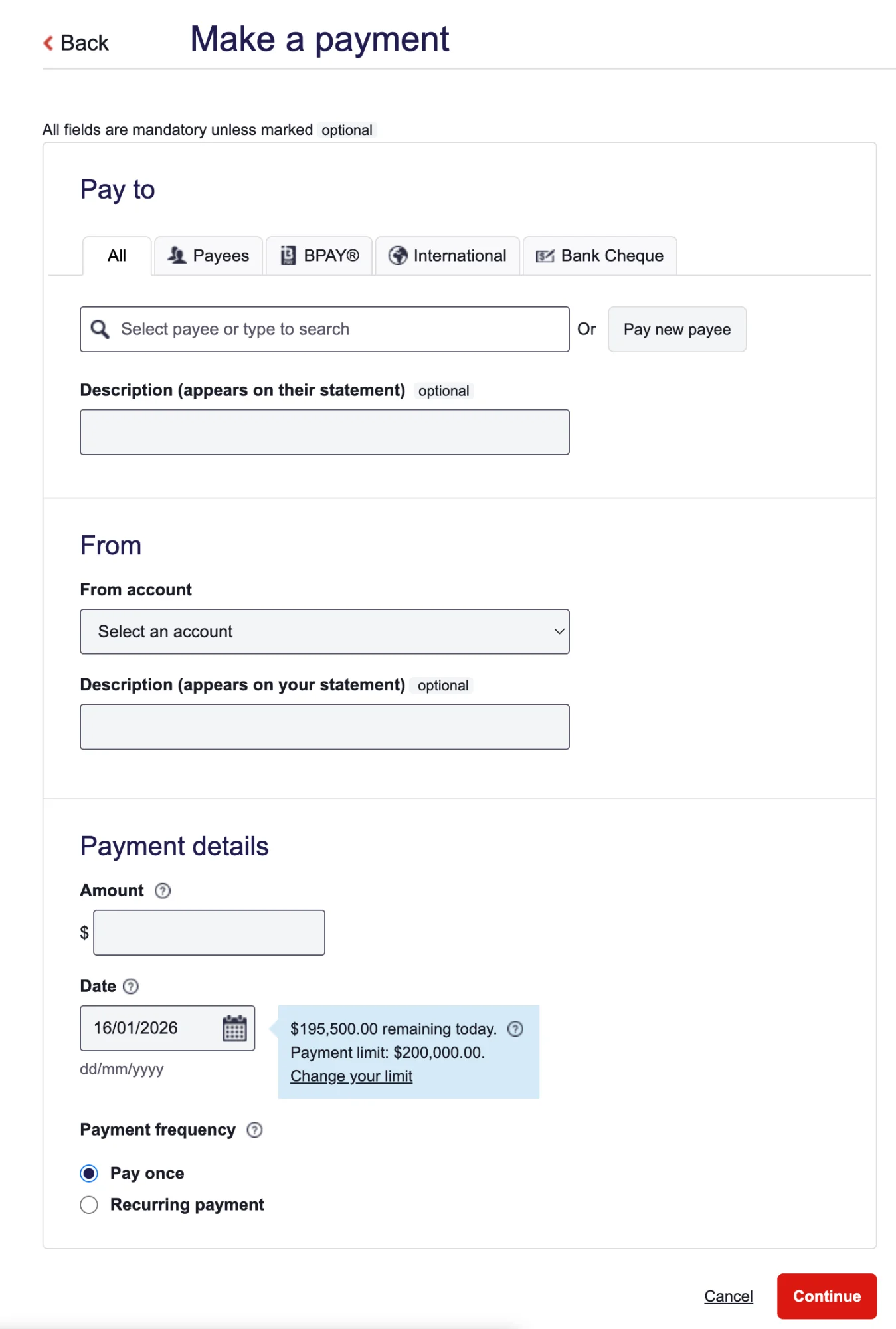Image resolution: width=896 pixels, height=1329 pixels.
Task: Open the date picker via the calendar icon
Action: point(234,1029)
